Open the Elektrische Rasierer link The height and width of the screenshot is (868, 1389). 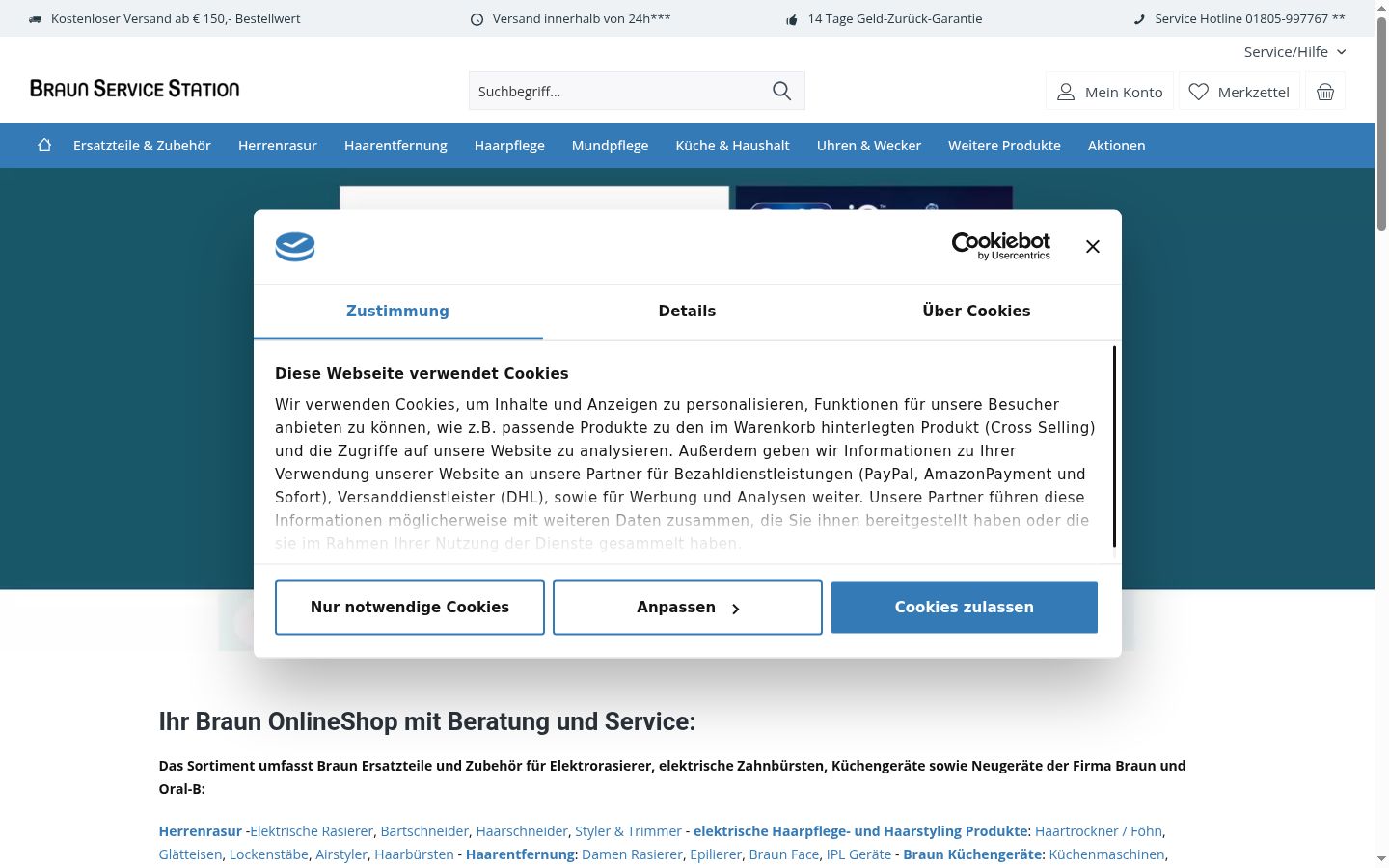pyautogui.click(x=312, y=830)
